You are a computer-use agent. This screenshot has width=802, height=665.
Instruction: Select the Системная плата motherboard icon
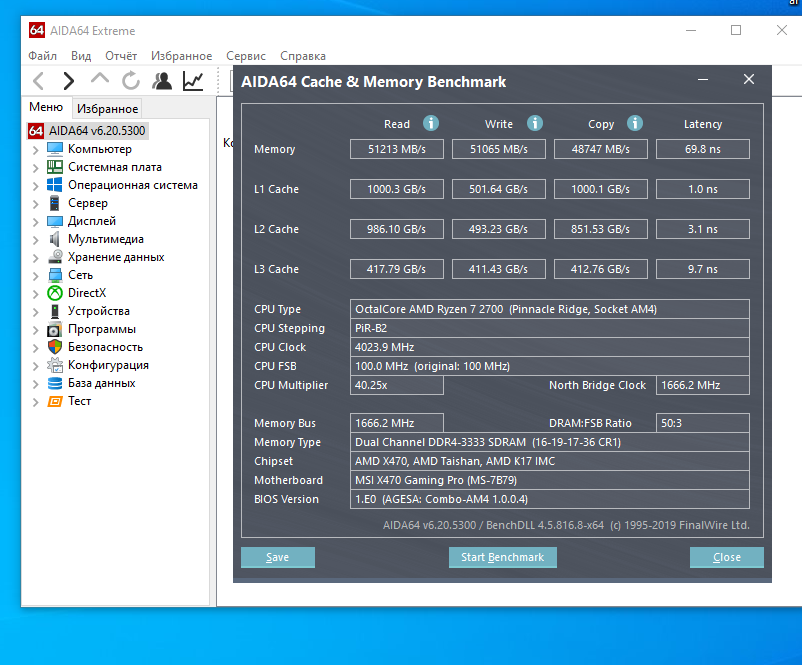pos(55,167)
